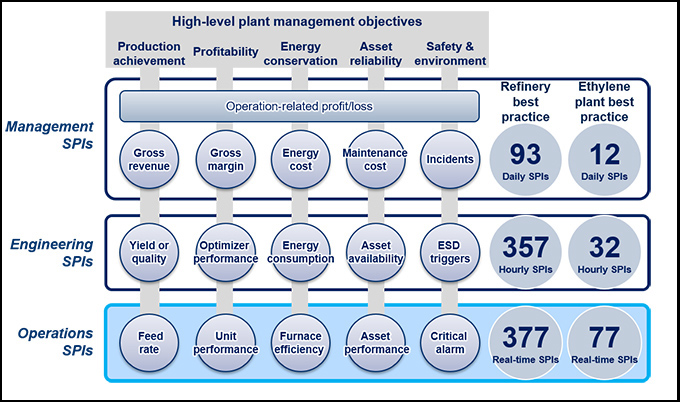
Task: Click the ESD triggers circle
Action: coord(451,254)
